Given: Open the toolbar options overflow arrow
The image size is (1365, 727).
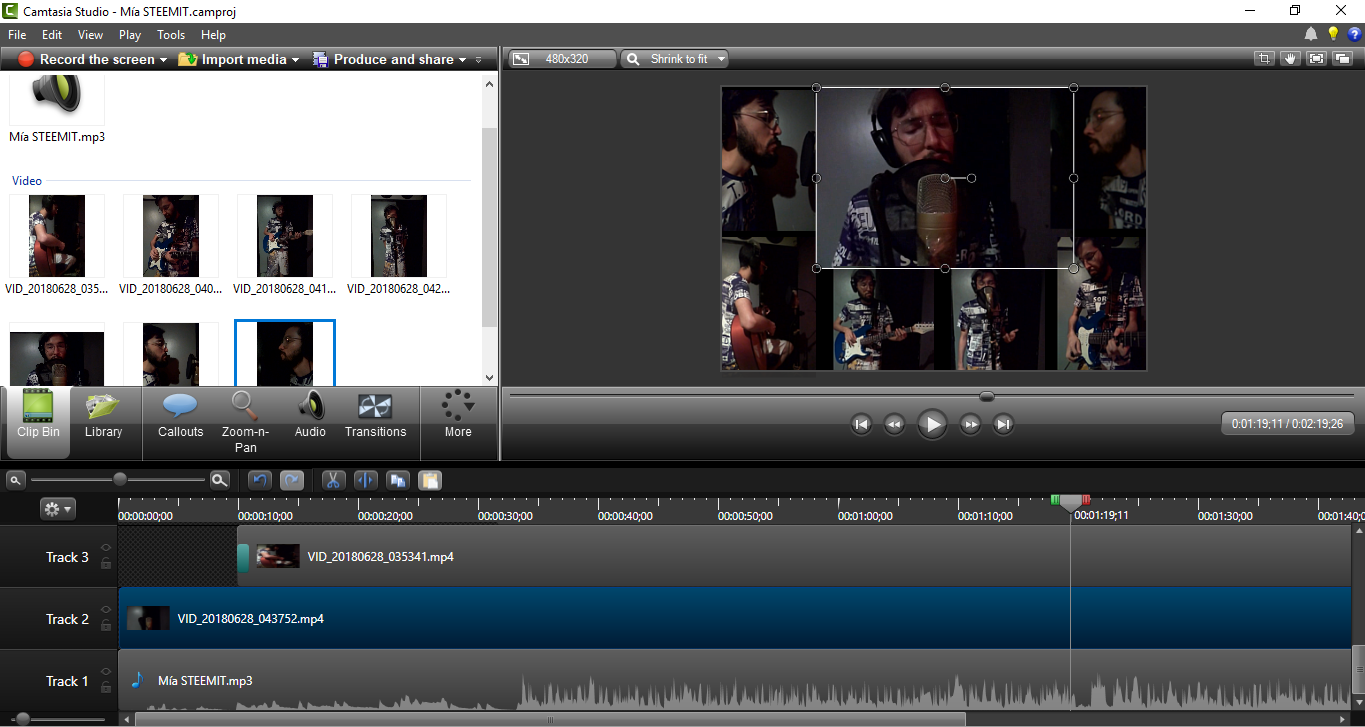Looking at the screenshot, I should pos(478,60).
